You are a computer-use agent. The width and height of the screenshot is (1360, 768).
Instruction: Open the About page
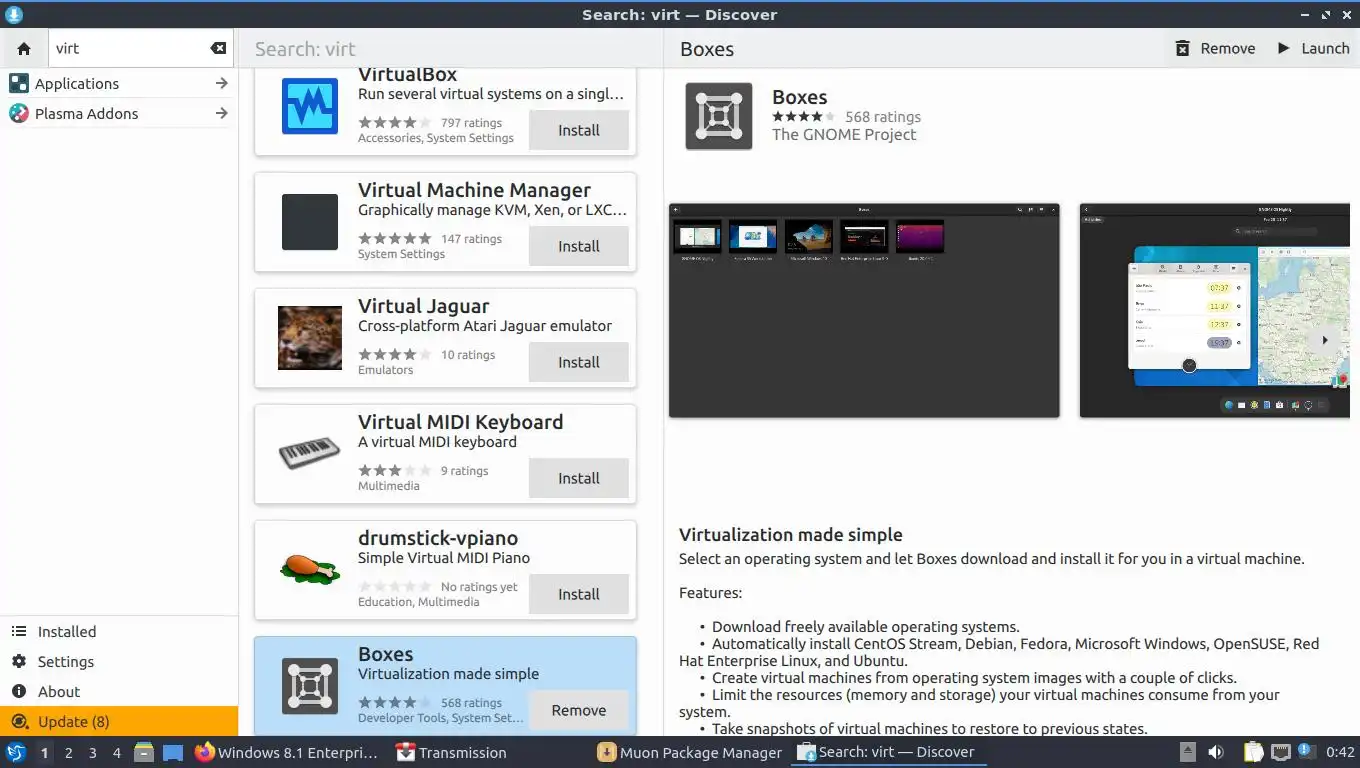[119, 691]
